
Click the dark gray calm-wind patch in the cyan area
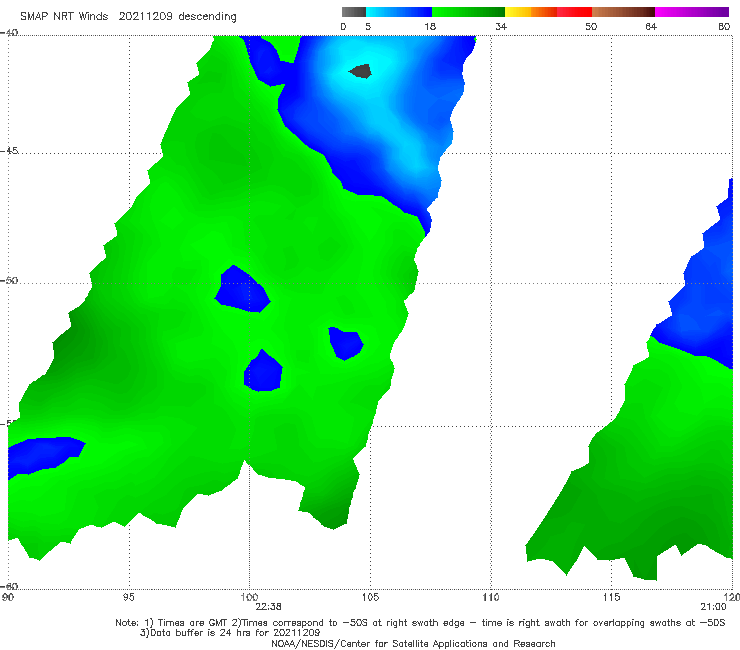click(x=361, y=71)
